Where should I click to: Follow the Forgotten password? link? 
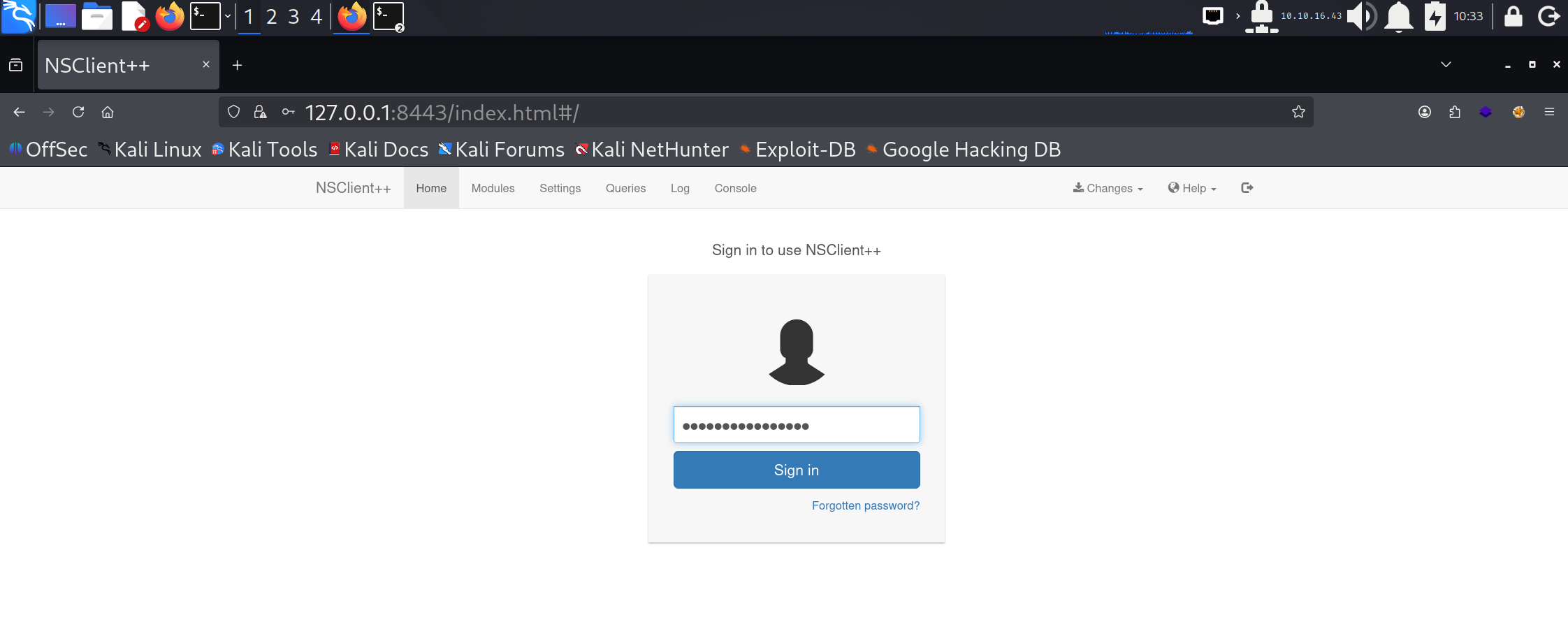(865, 505)
